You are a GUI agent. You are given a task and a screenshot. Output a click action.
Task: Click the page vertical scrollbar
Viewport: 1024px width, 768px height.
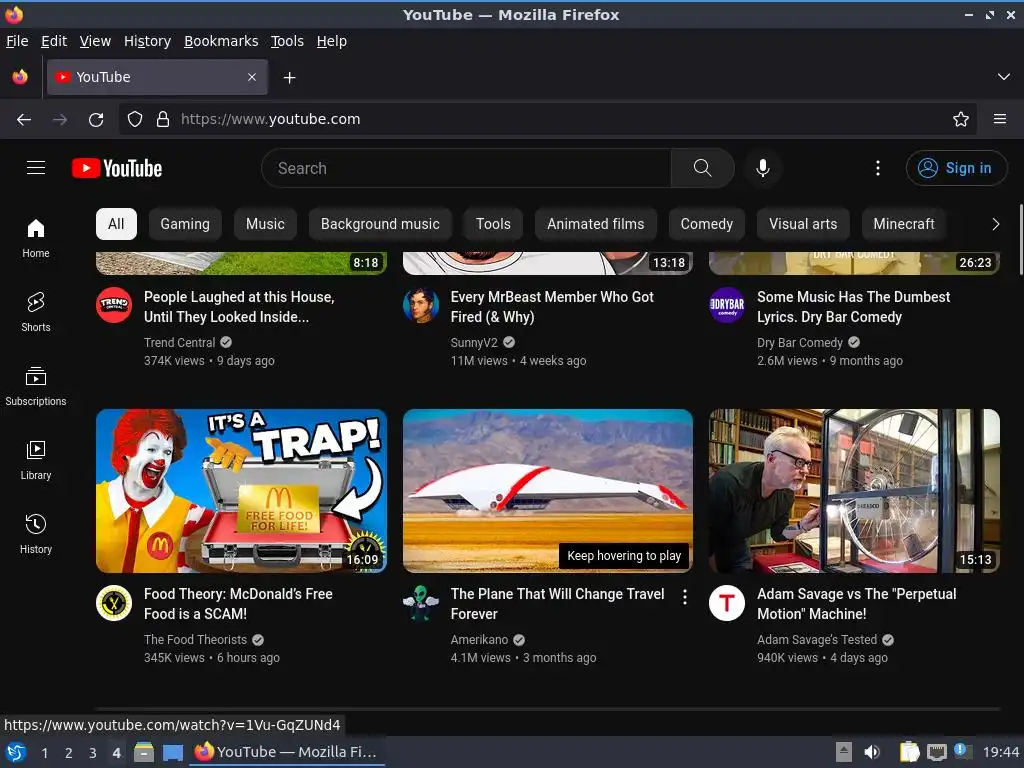(1021, 240)
